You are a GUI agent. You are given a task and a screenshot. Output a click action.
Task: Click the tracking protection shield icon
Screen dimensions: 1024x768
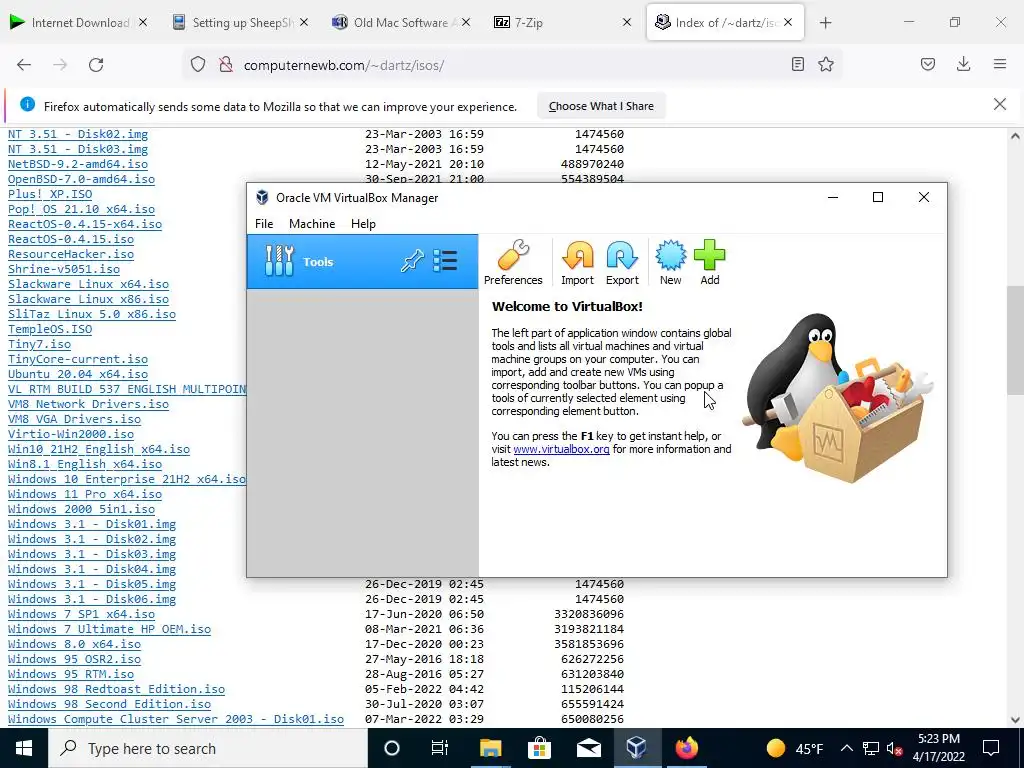click(x=198, y=65)
